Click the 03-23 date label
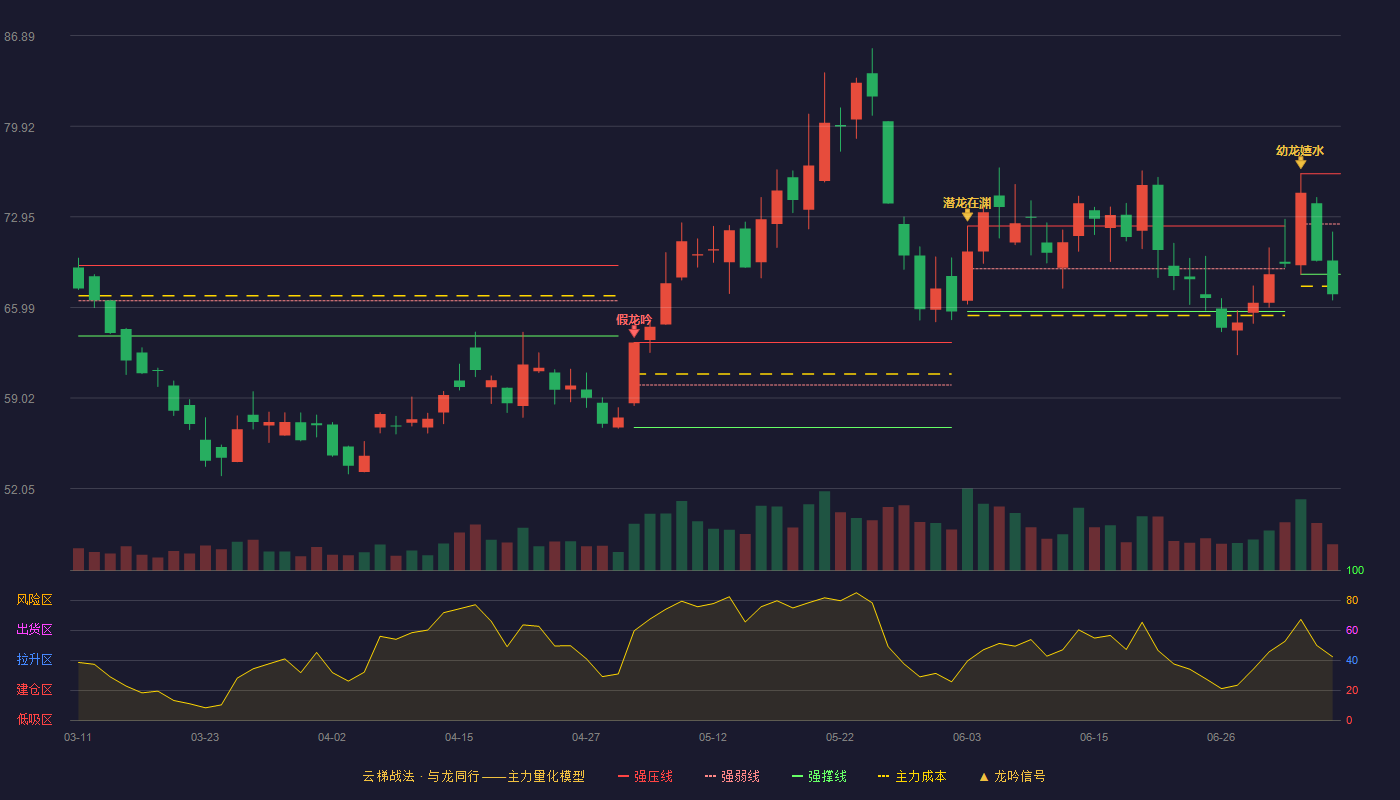1400x800 pixels. pos(205,738)
